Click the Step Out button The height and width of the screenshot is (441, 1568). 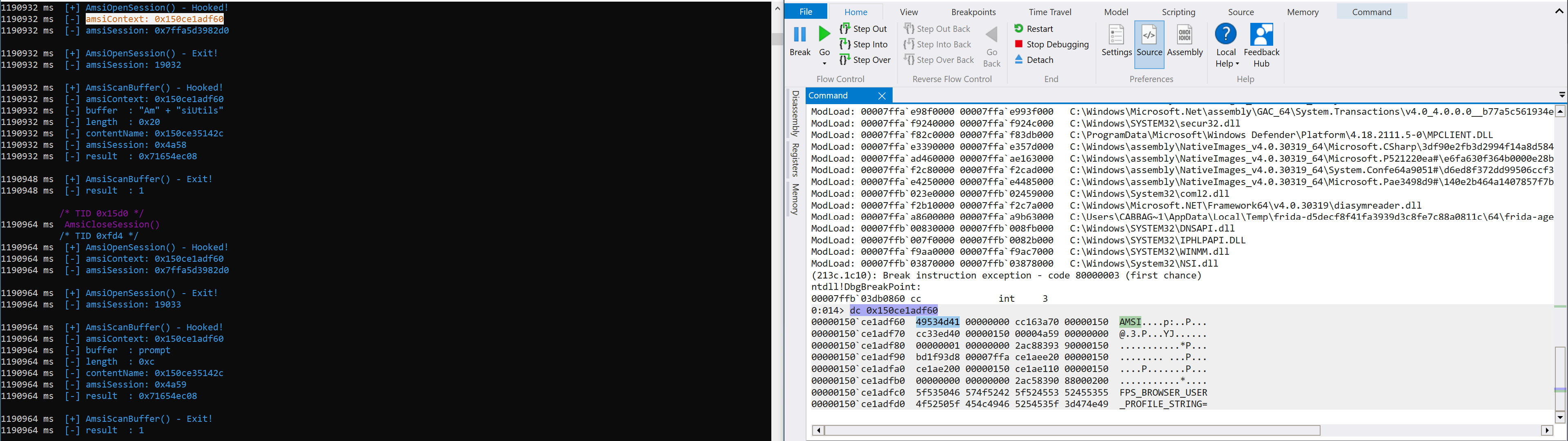[x=864, y=29]
